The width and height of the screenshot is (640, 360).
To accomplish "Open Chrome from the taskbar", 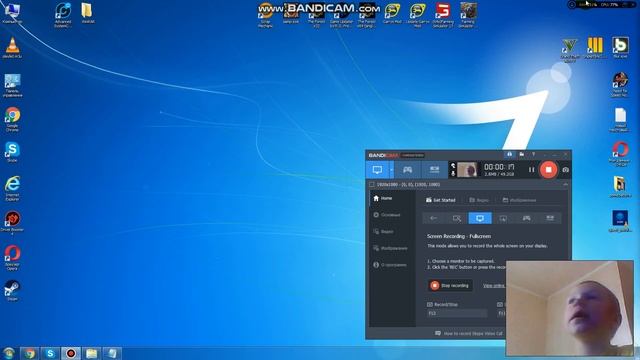I will [29, 353].
